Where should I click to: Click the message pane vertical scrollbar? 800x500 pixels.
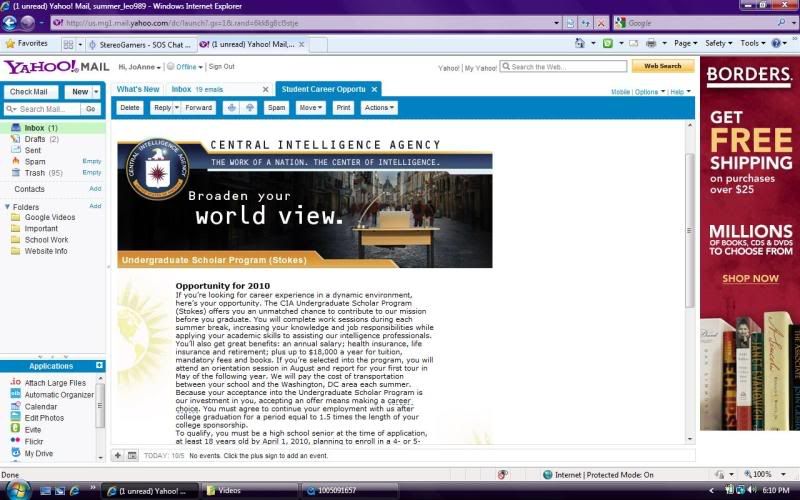(690, 230)
